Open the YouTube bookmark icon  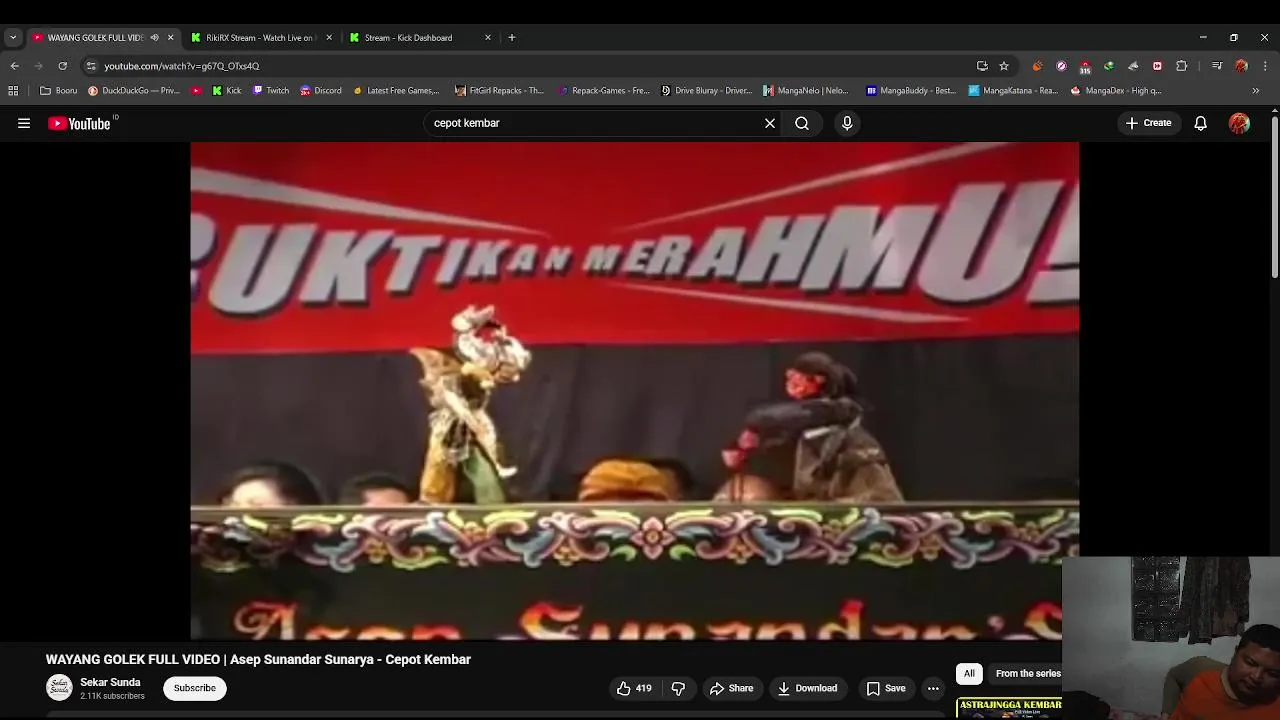(196, 90)
